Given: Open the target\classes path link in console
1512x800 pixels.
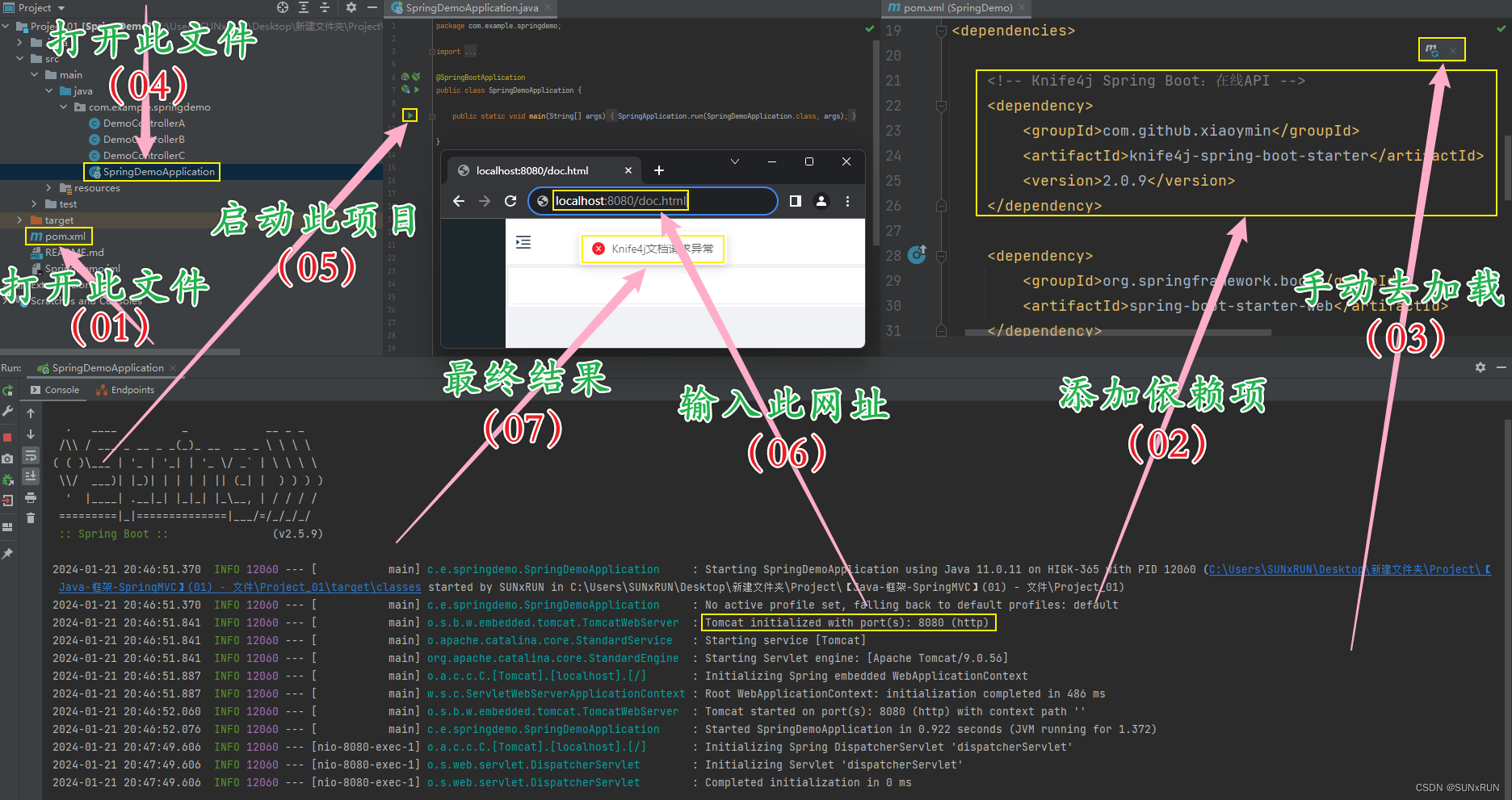Looking at the screenshot, I should click(x=240, y=587).
